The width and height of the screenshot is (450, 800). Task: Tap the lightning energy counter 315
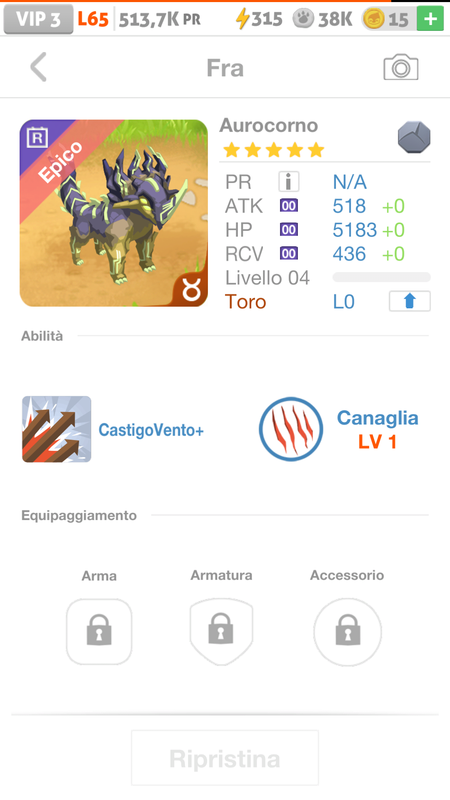[x=259, y=19]
